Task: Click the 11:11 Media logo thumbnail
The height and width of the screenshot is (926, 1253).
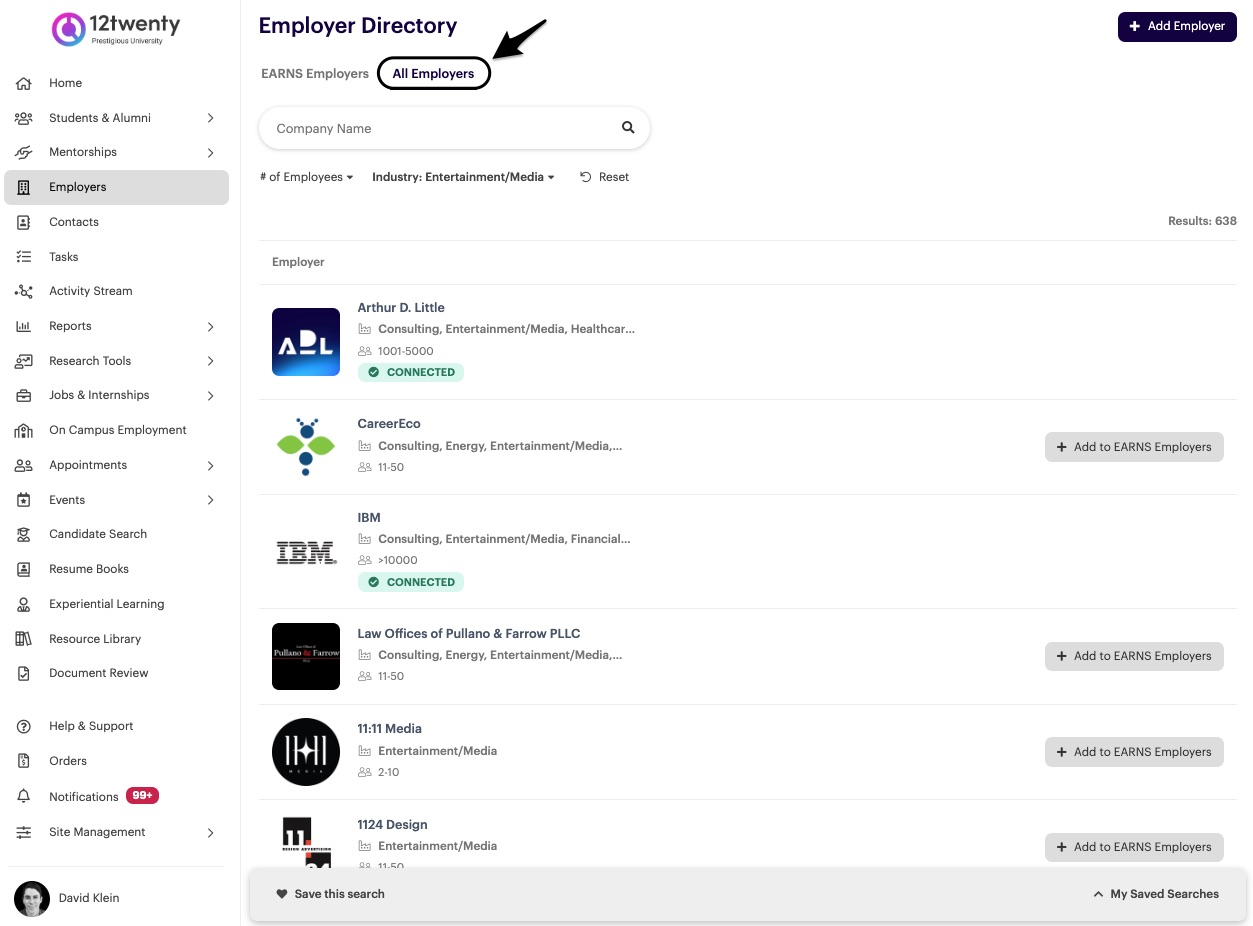Action: click(x=306, y=752)
